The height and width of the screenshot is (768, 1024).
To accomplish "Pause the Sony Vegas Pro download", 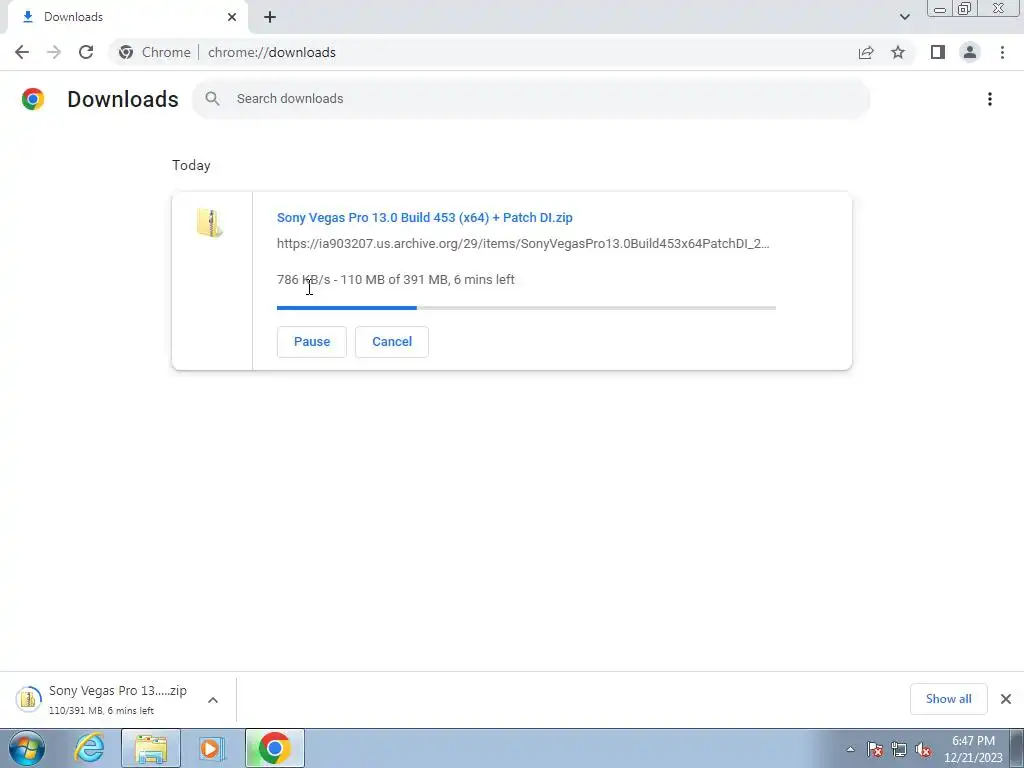I will pyautogui.click(x=312, y=342).
